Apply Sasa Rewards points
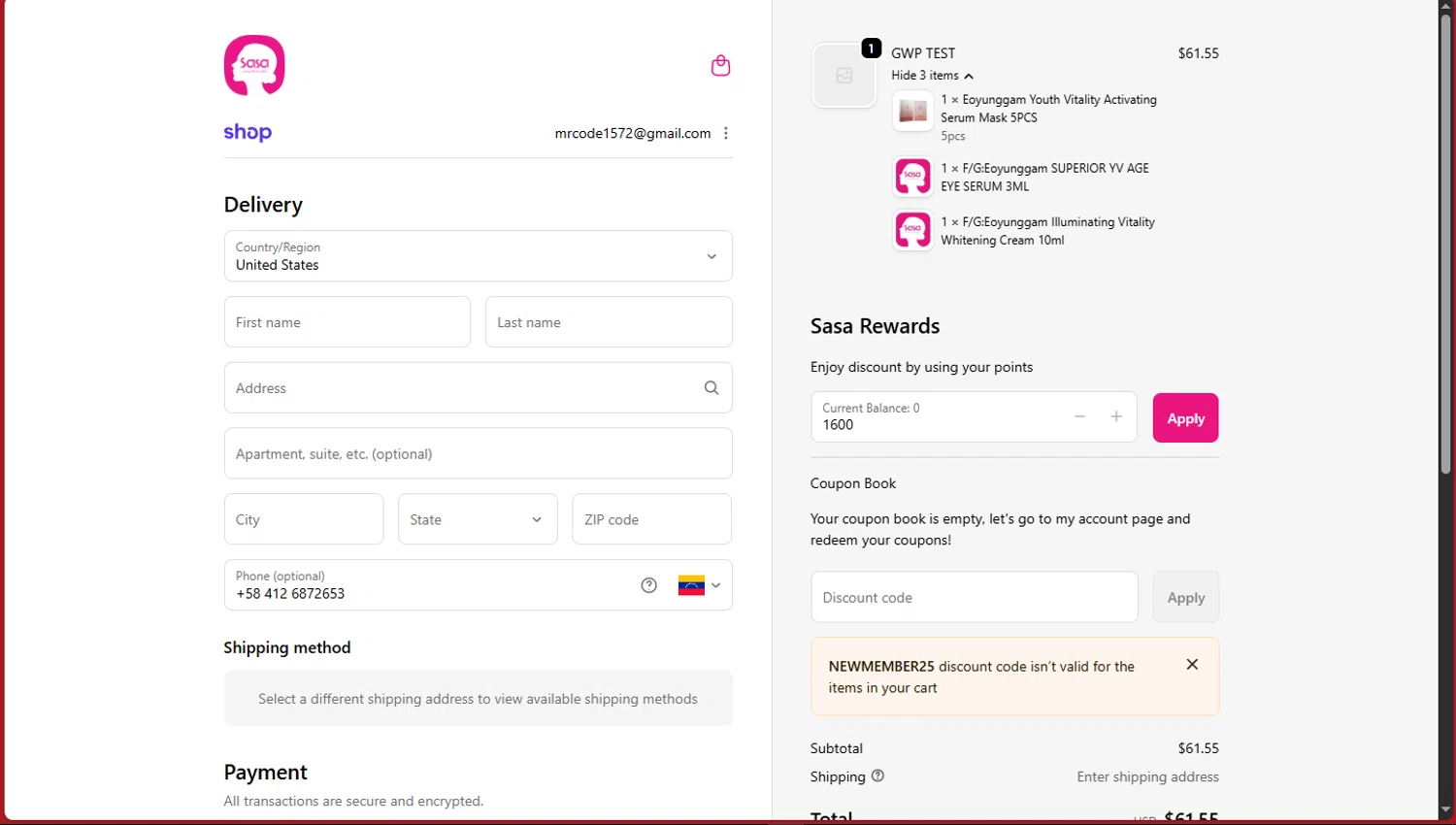The width and height of the screenshot is (1456, 825). click(x=1185, y=418)
